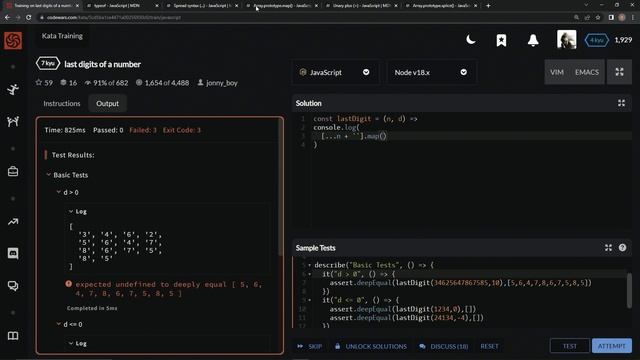Screen dimensions: 640x360
Task: Click UNLOCK SOLUTIONS
Action: (x=371, y=346)
